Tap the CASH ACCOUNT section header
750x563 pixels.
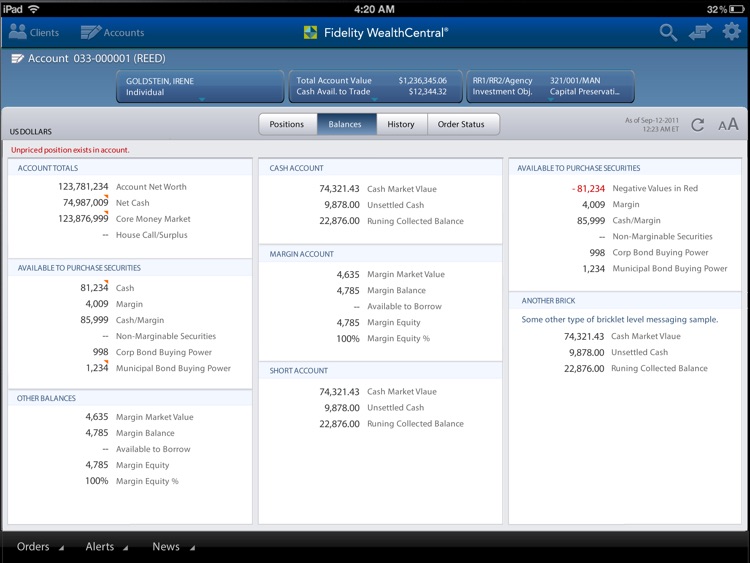[x=297, y=168]
